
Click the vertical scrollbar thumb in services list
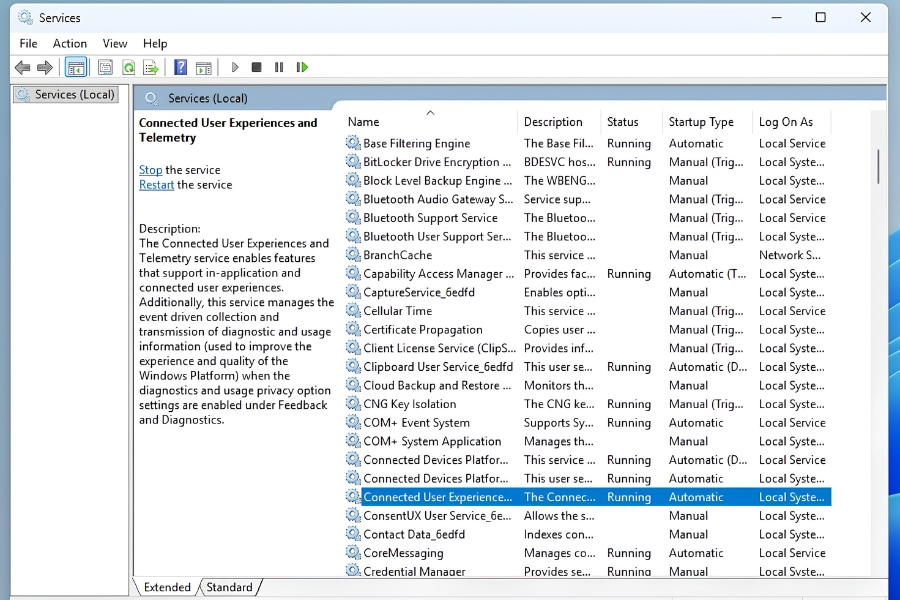click(x=879, y=167)
